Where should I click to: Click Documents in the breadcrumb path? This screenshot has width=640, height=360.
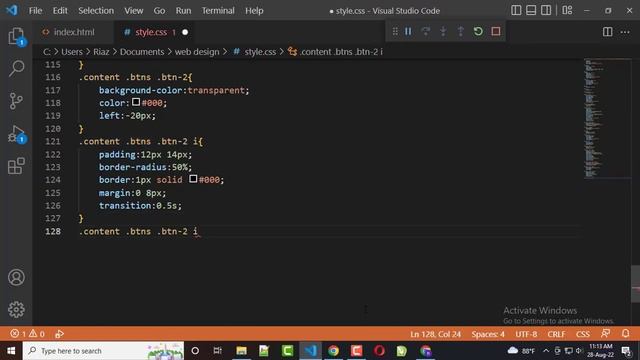[142, 52]
